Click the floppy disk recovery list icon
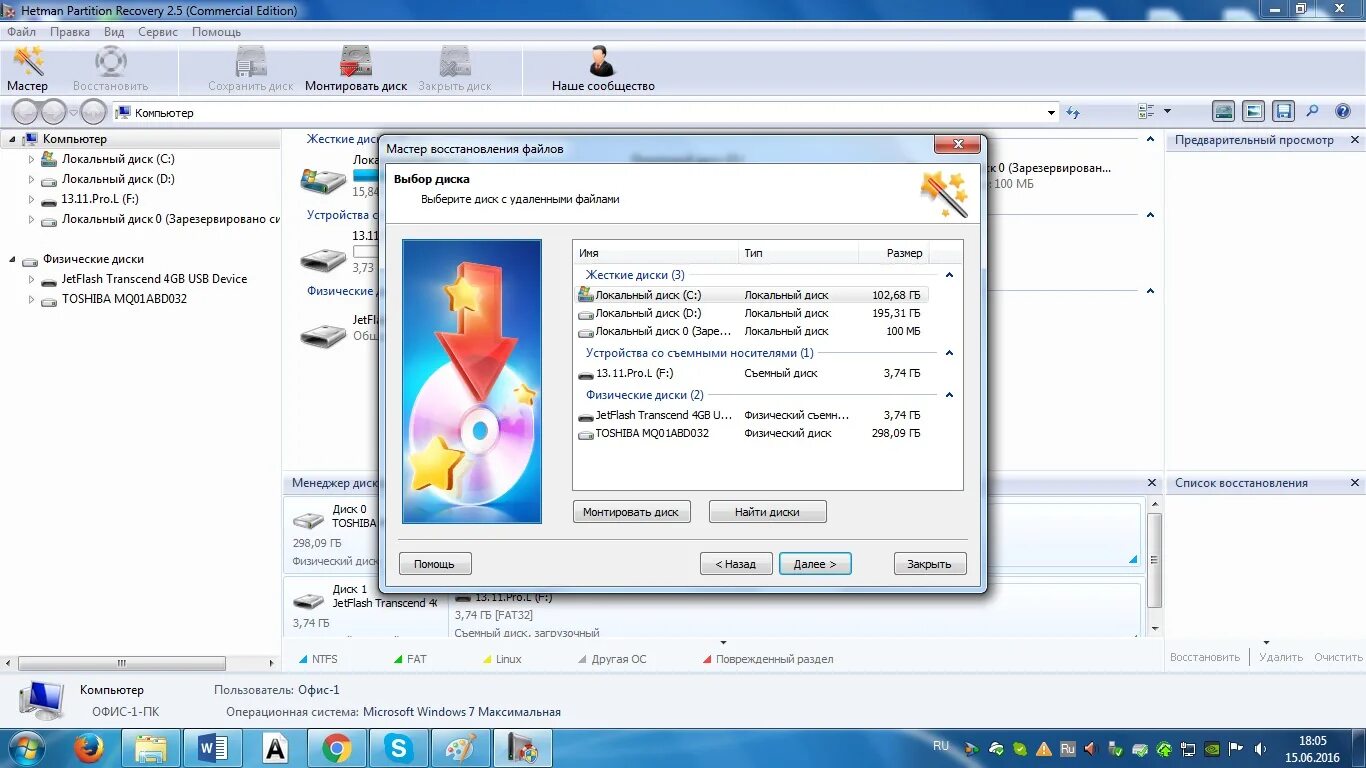Viewport: 1366px width, 768px height. coord(1284,112)
